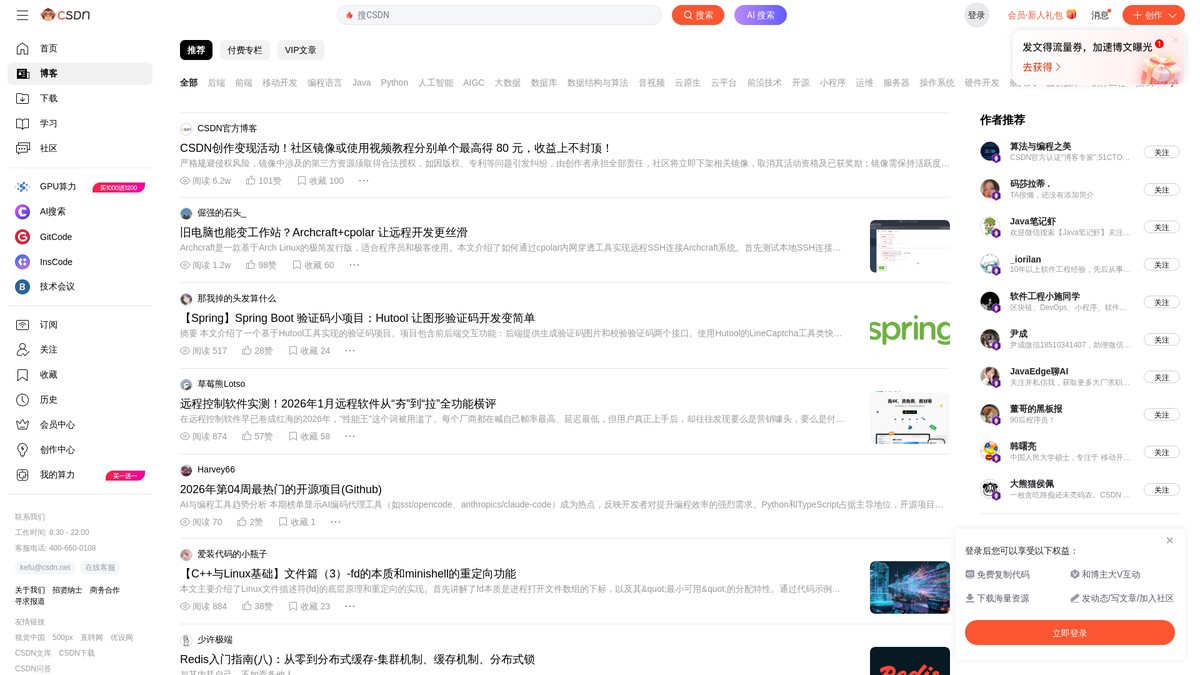
Task: Bookmark the Spring Boot 验证码 article
Action: click(x=309, y=351)
